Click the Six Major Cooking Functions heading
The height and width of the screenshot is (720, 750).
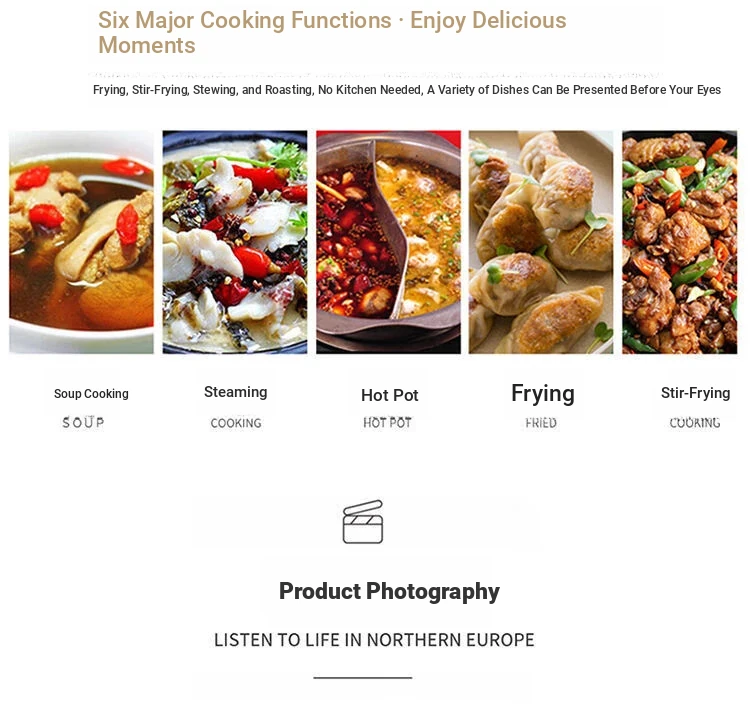point(332,33)
